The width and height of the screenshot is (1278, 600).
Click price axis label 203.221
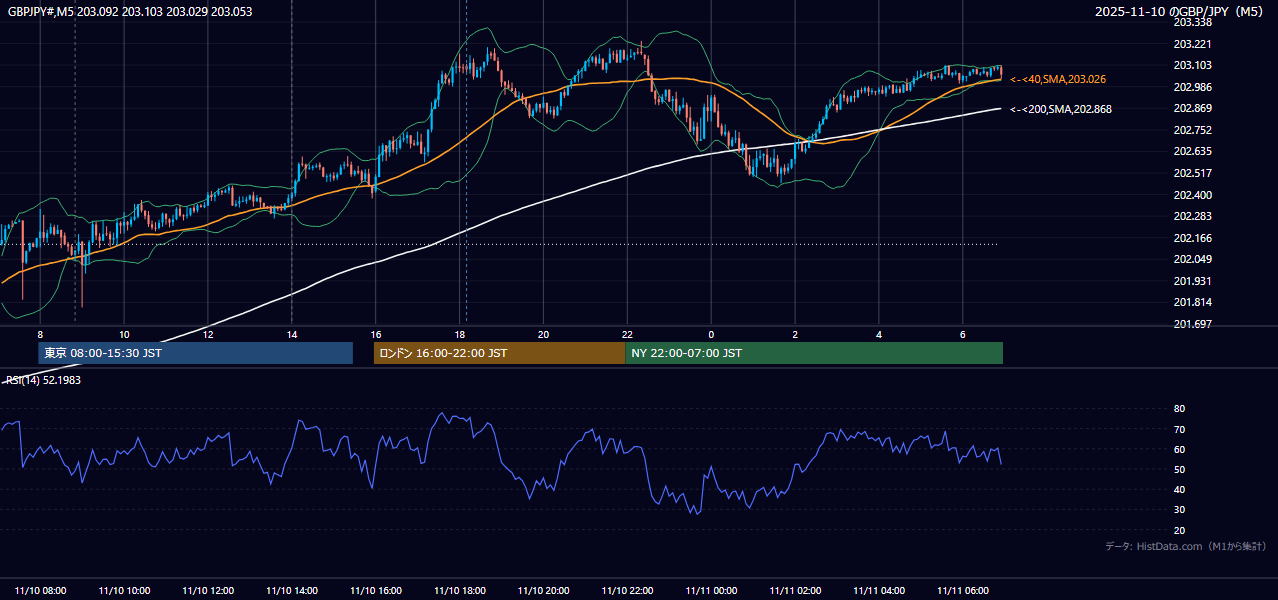coord(1192,44)
